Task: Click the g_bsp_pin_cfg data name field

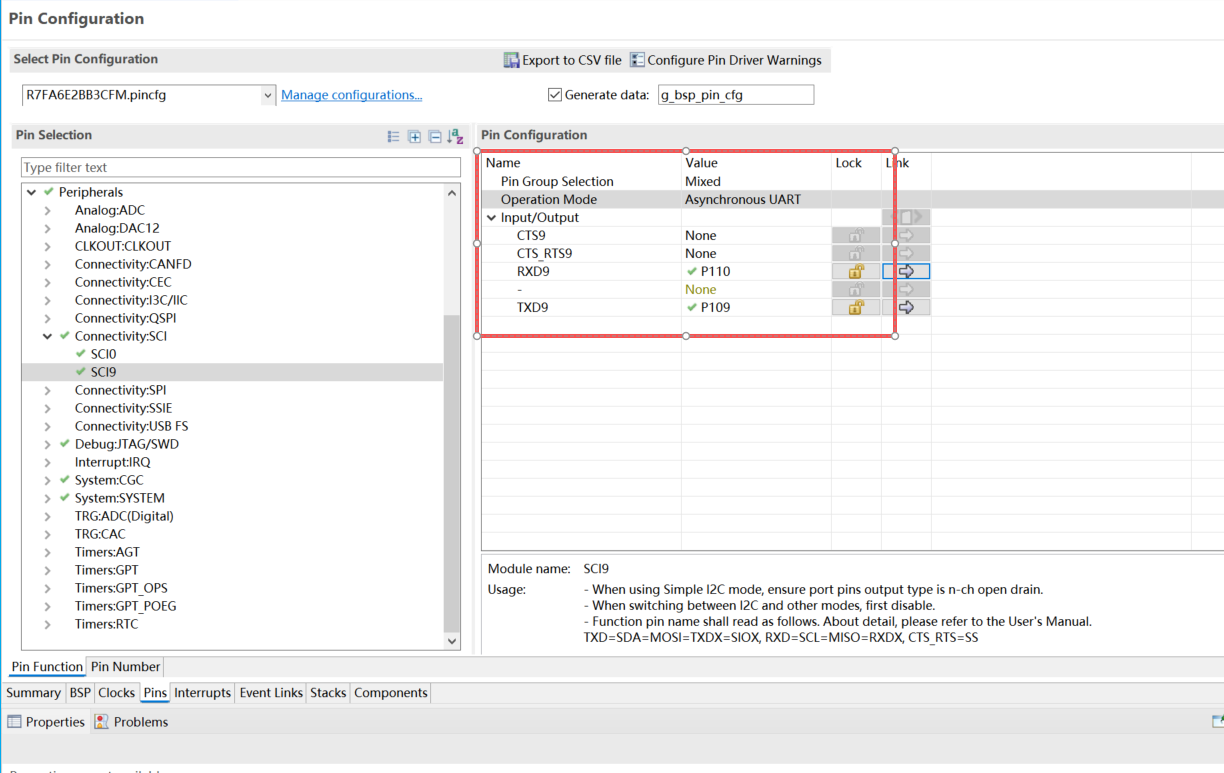Action: coord(735,95)
